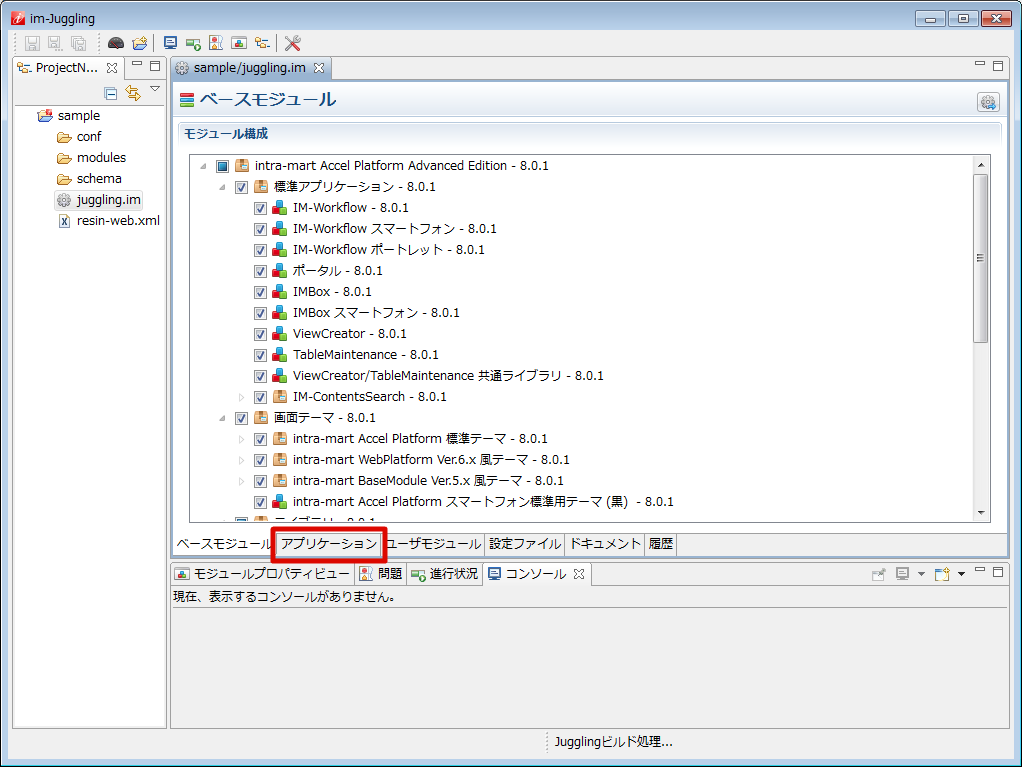This screenshot has height=767, width=1022.
Task: Minimize the project navigator panel
Action: (x=137, y=64)
